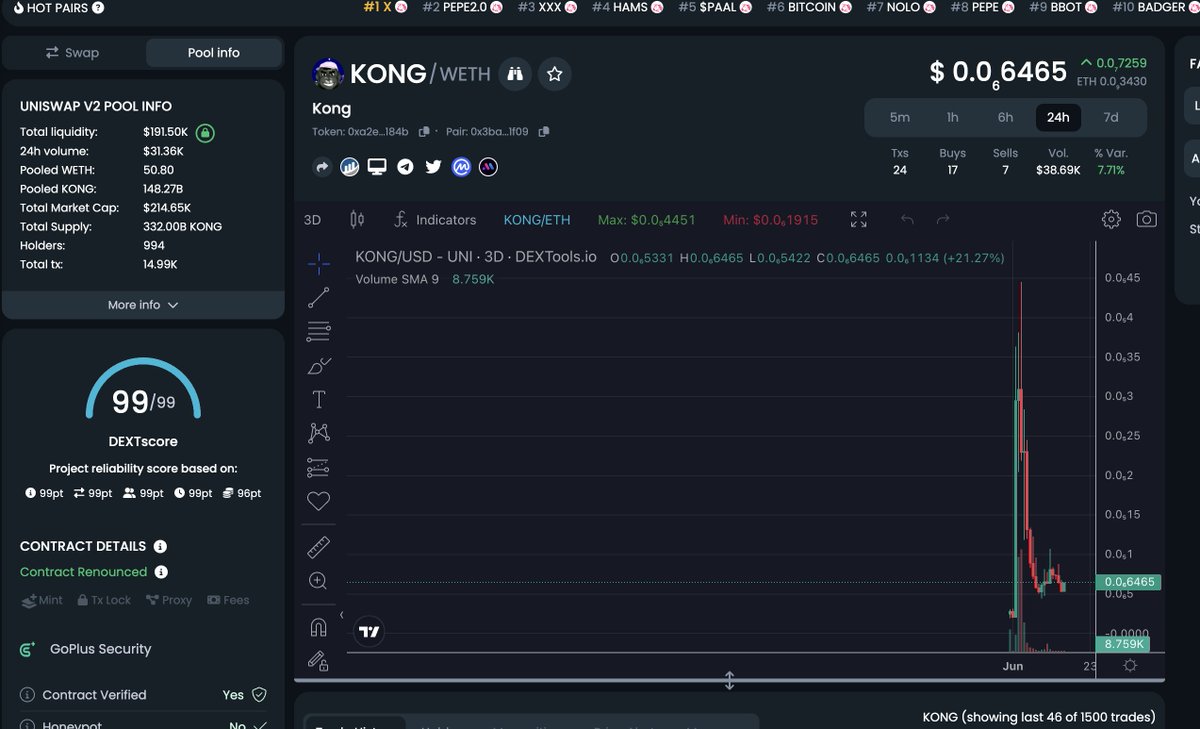Redo the last chart action
The width and height of the screenshot is (1200, 729).
942,220
